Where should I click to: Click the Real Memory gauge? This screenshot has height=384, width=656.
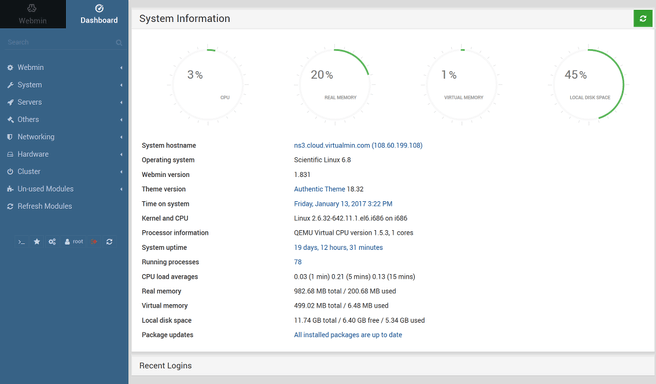pos(335,84)
